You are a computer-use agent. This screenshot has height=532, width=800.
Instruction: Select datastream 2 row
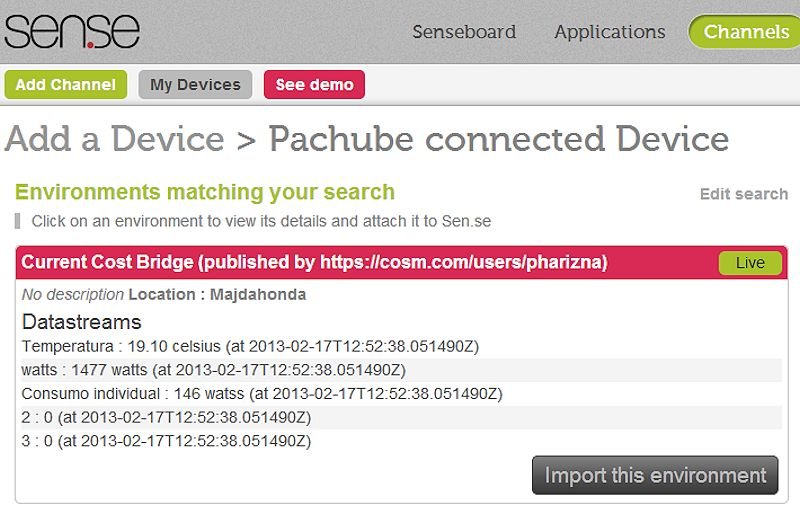tap(402, 417)
